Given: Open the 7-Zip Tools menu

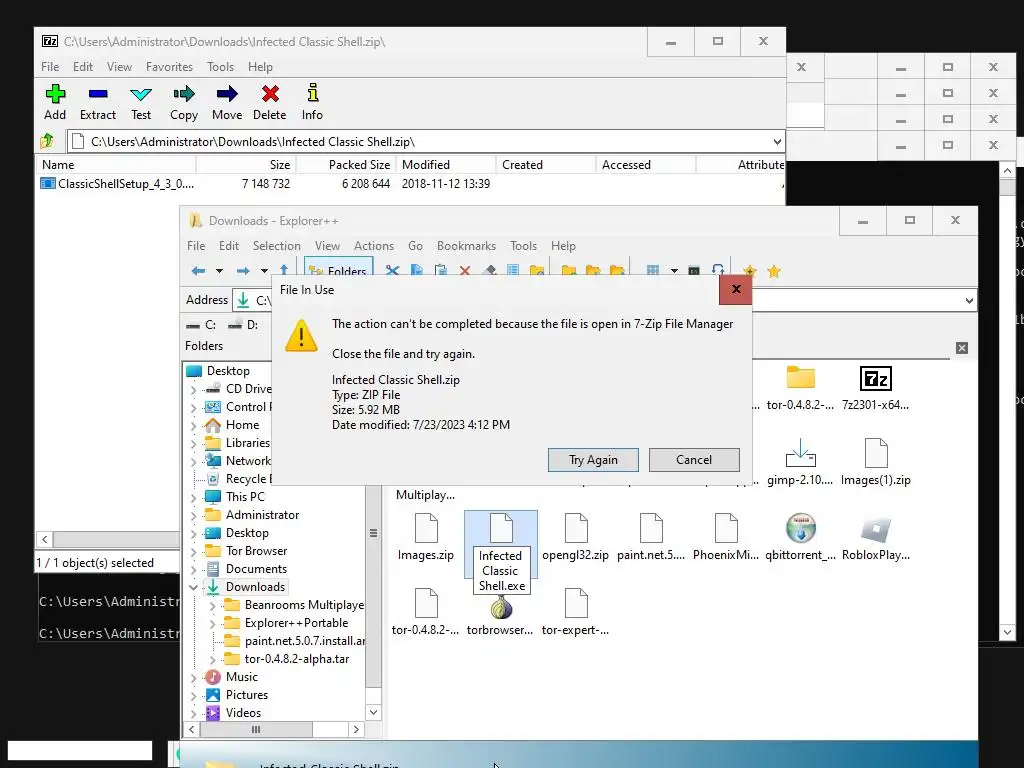Looking at the screenshot, I should (x=220, y=67).
